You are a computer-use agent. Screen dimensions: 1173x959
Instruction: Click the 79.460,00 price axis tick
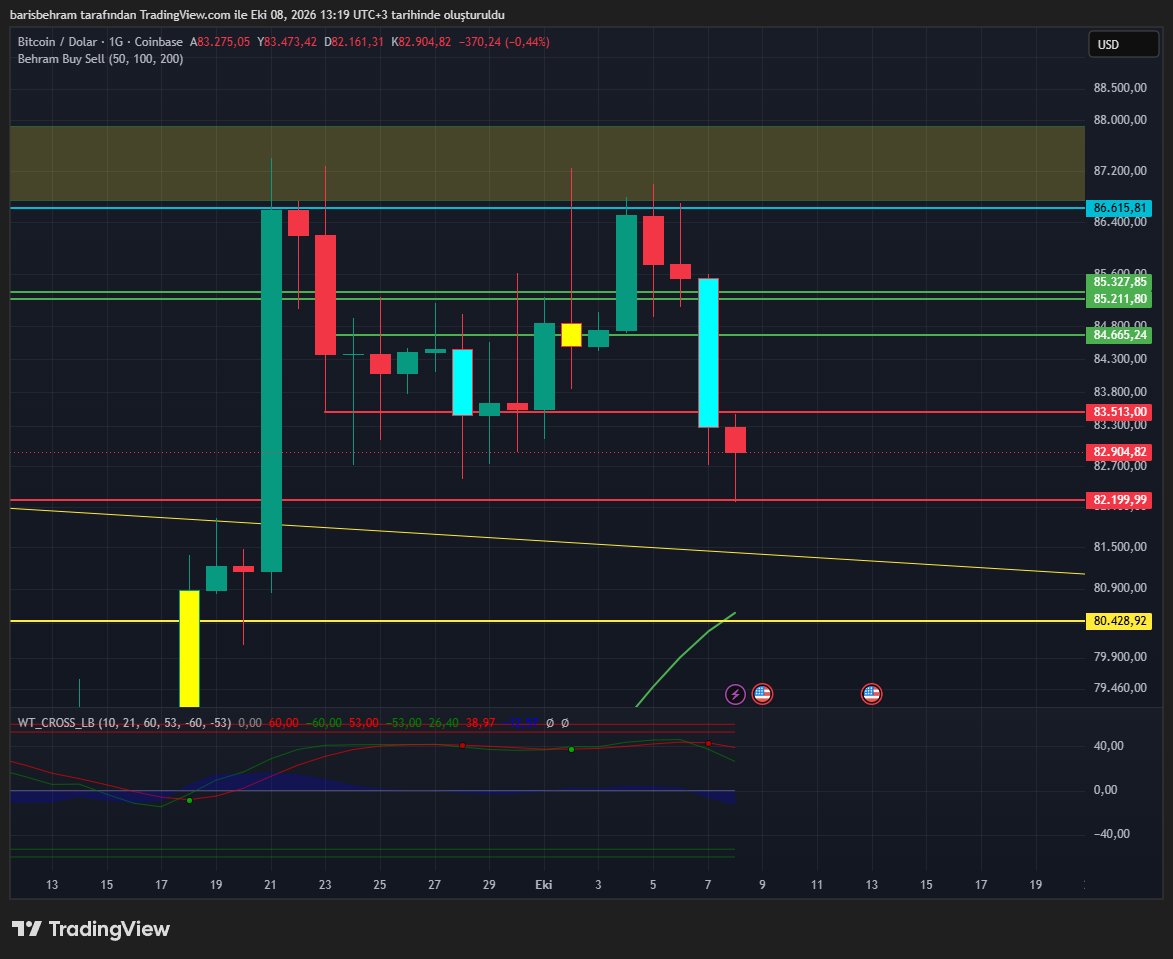click(x=1120, y=687)
